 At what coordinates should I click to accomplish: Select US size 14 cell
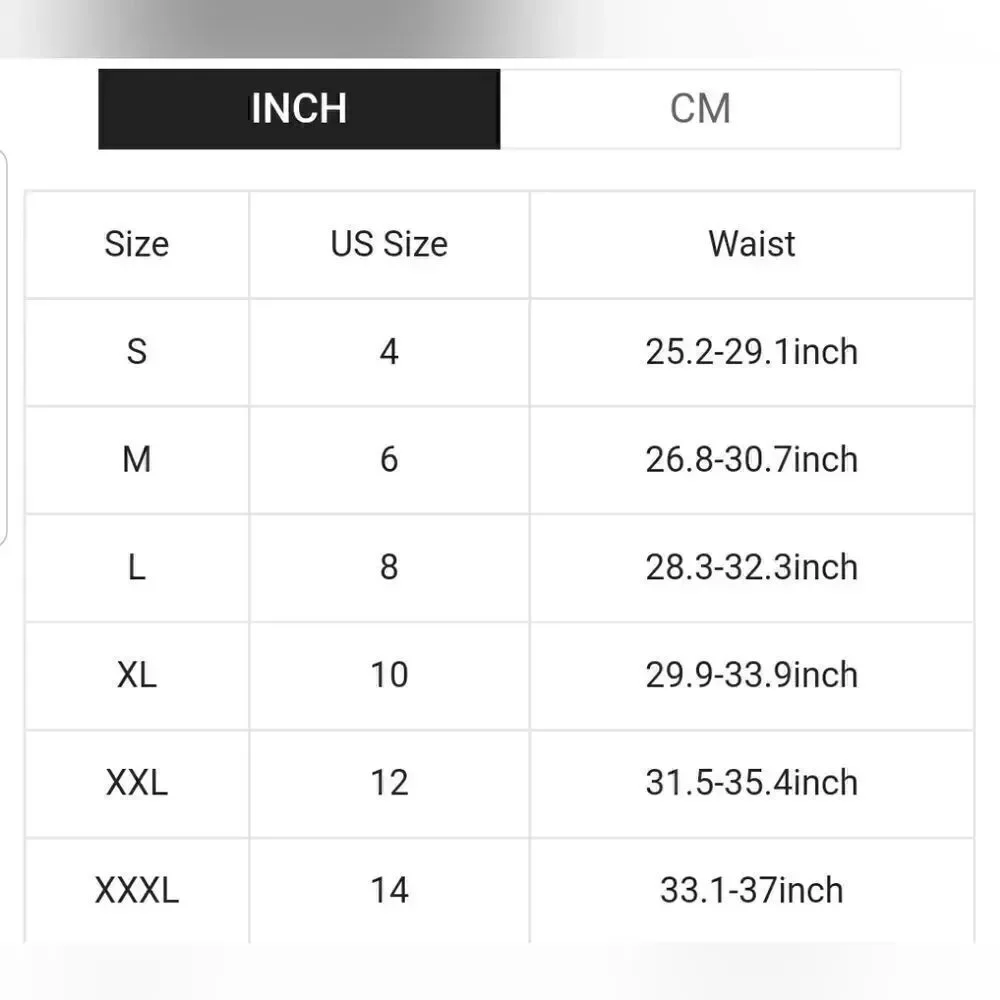pyautogui.click(x=389, y=890)
